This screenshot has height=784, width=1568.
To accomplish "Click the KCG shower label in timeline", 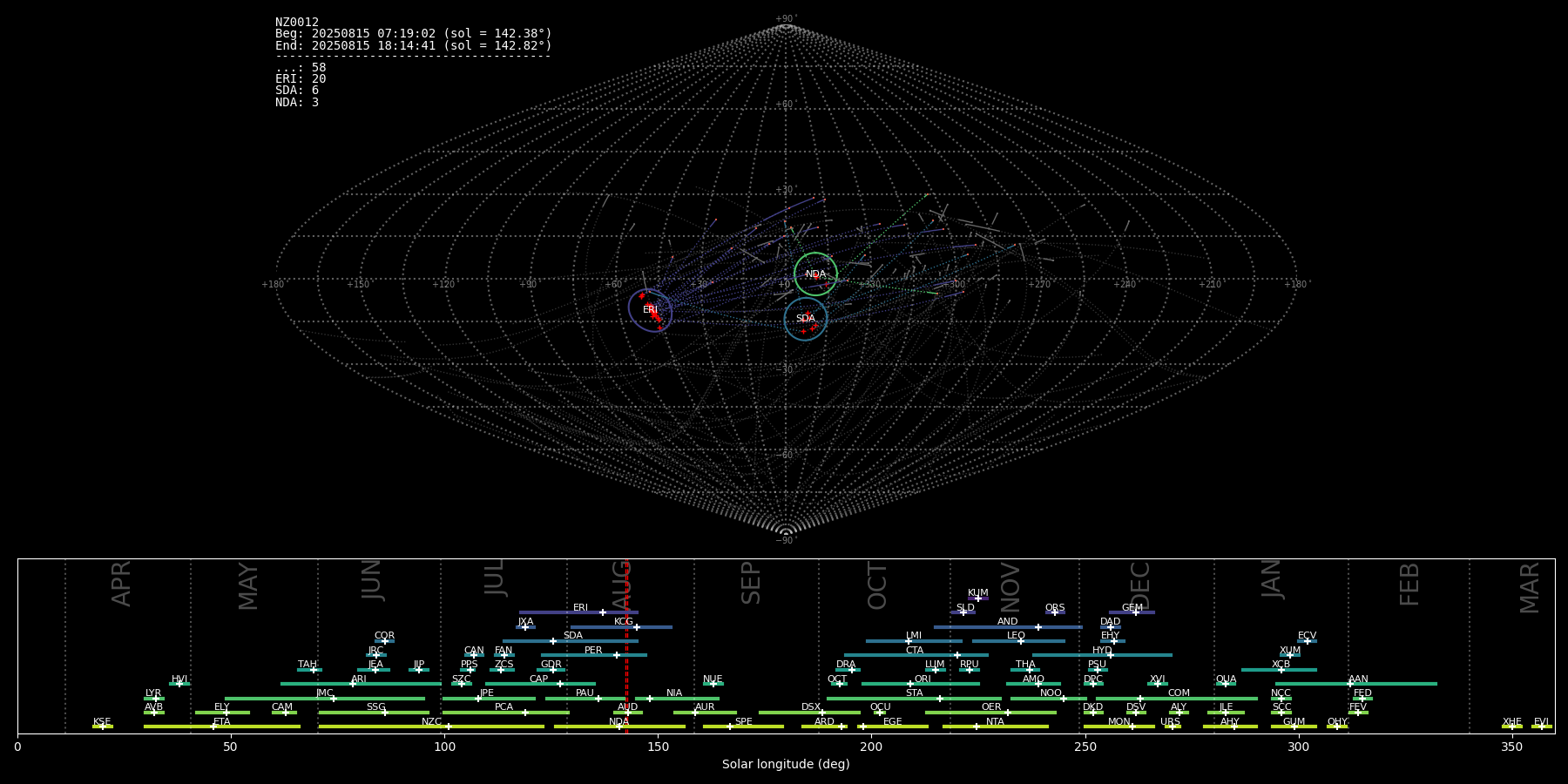I will [624, 622].
